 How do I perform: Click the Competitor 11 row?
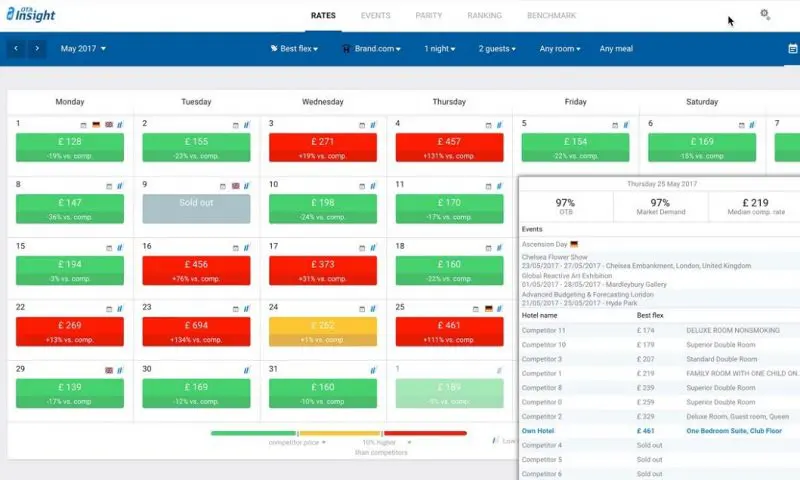point(660,331)
